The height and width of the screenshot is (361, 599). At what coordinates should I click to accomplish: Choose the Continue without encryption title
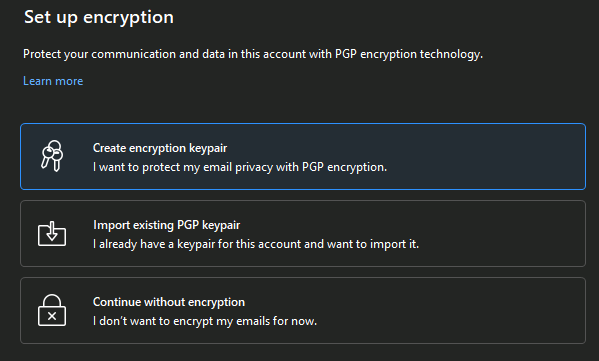click(169, 302)
